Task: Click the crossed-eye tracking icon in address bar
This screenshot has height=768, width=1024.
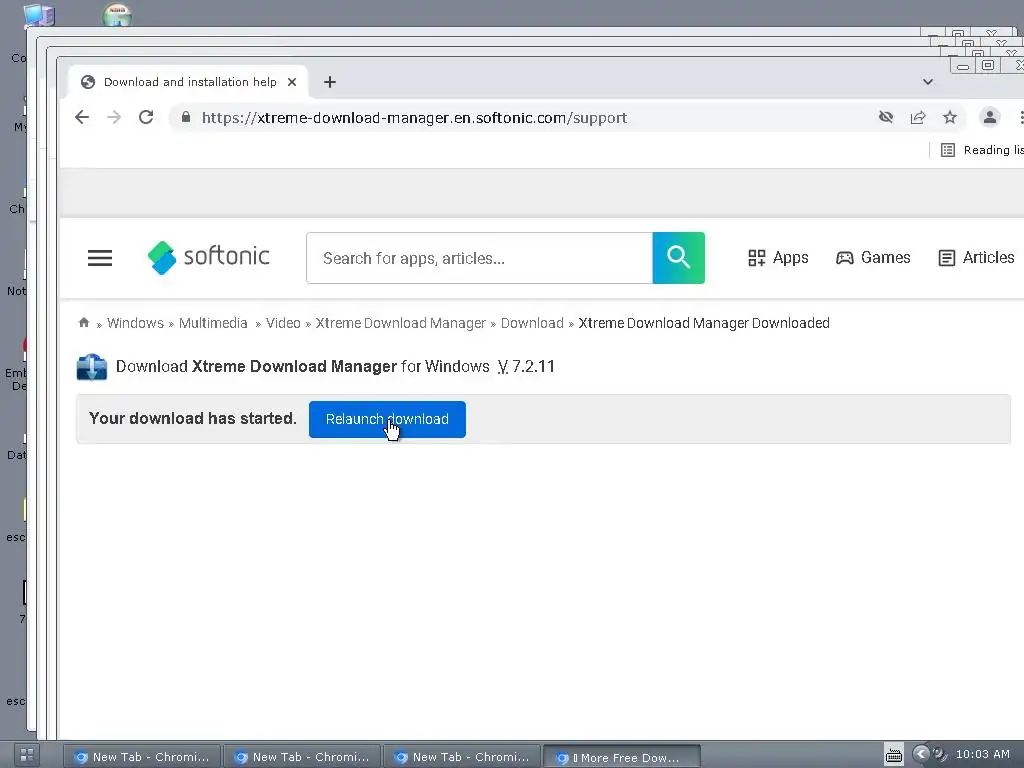Action: coord(886,117)
